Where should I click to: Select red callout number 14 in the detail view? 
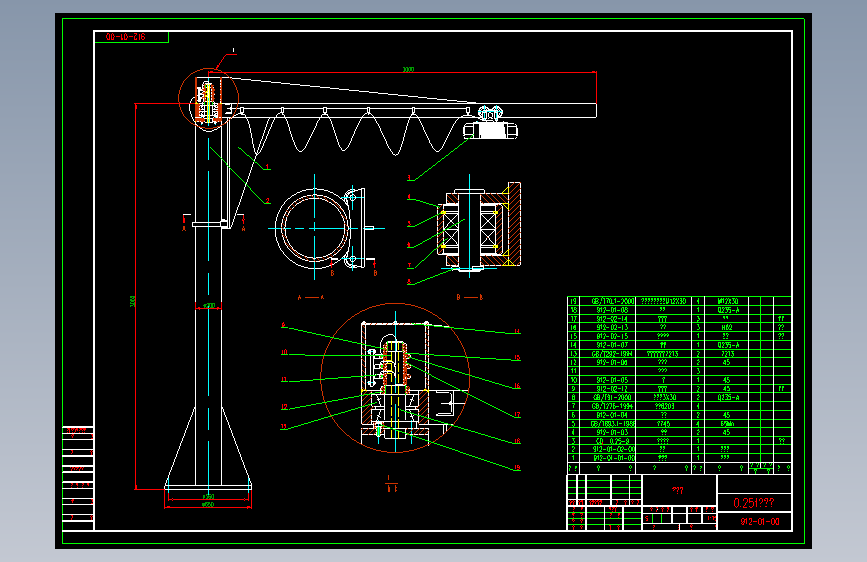517,332
